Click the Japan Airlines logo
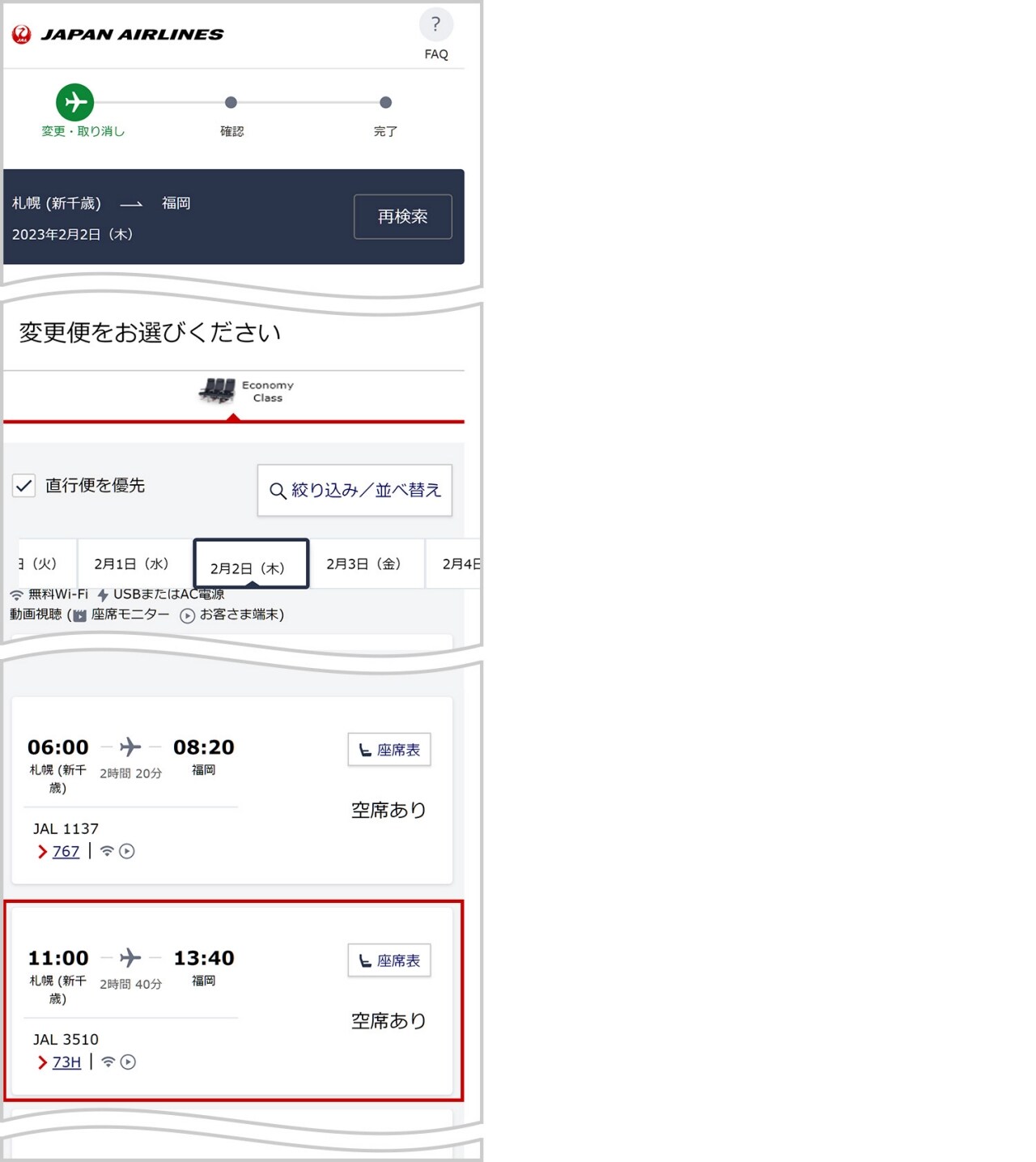 point(117,34)
